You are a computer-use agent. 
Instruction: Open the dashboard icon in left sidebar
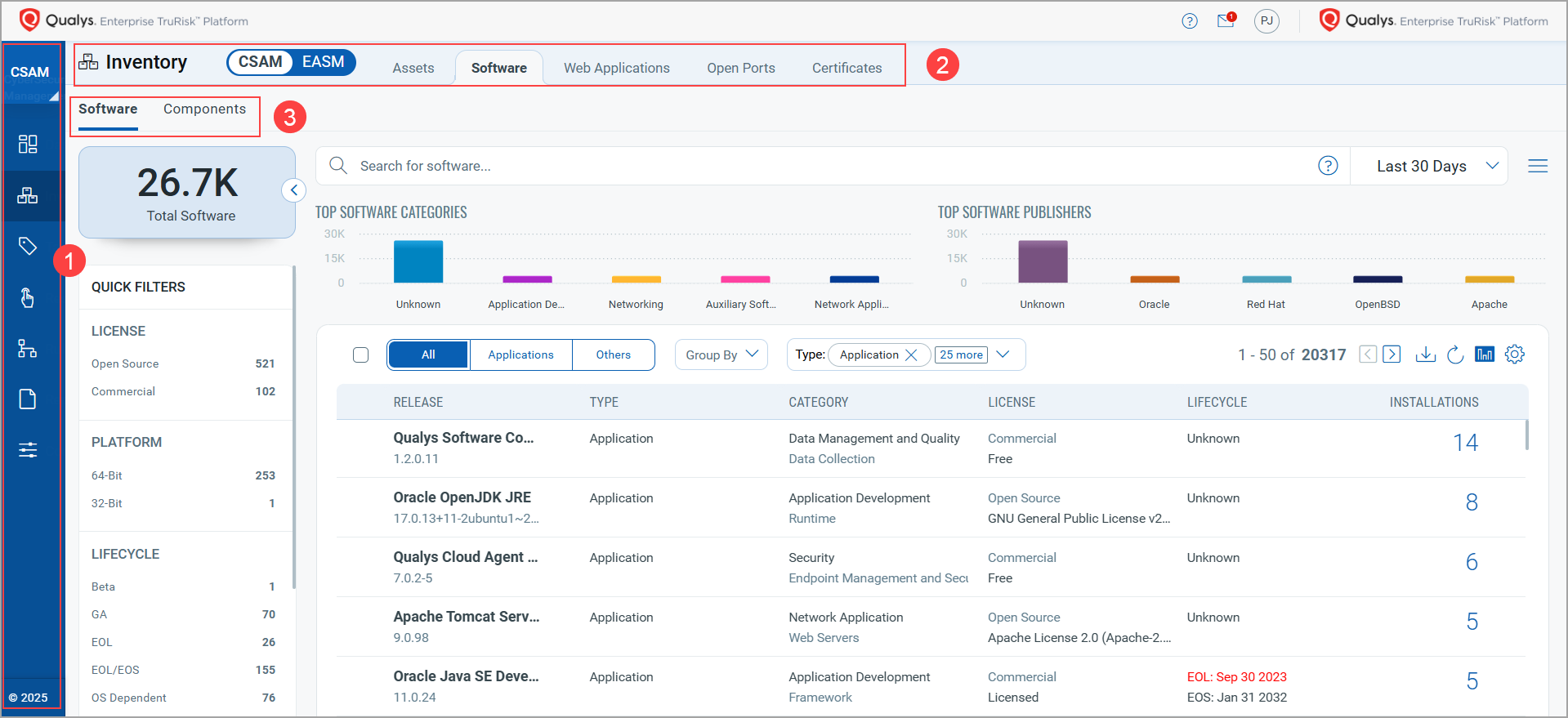pyautogui.click(x=28, y=145)
